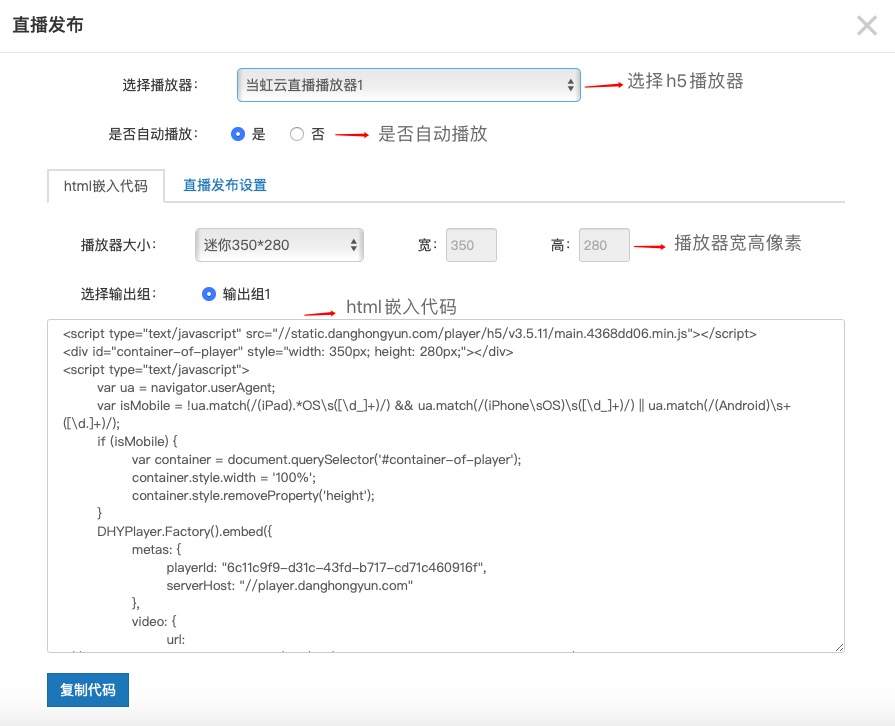This screenshot has width=895, height=726.
Task: Click the 'if (isMobile) {' code line
Action: pyautogui.click(x=138, y=441)
